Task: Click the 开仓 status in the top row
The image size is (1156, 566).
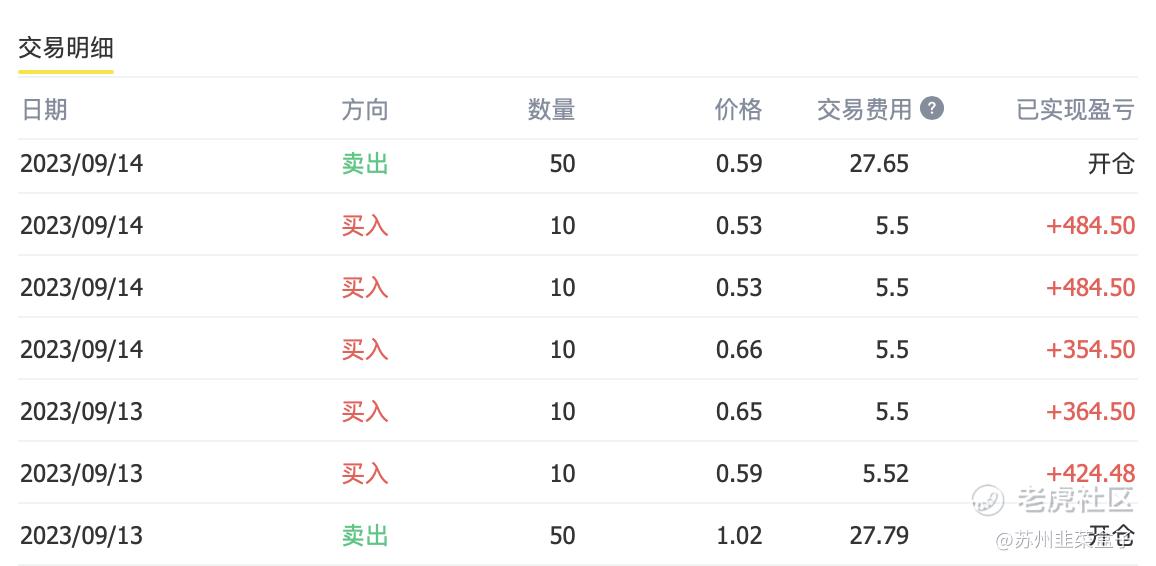Action: point(1111,164)
